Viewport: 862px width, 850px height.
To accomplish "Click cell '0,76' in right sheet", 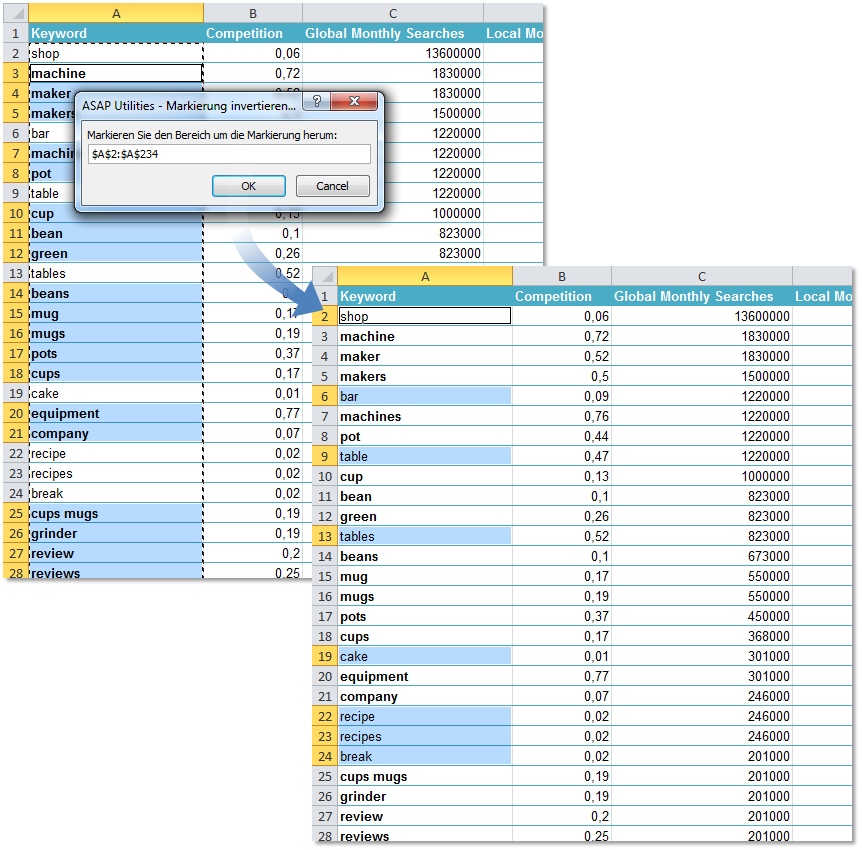I will pyautogui.click(x=562, y=416).
